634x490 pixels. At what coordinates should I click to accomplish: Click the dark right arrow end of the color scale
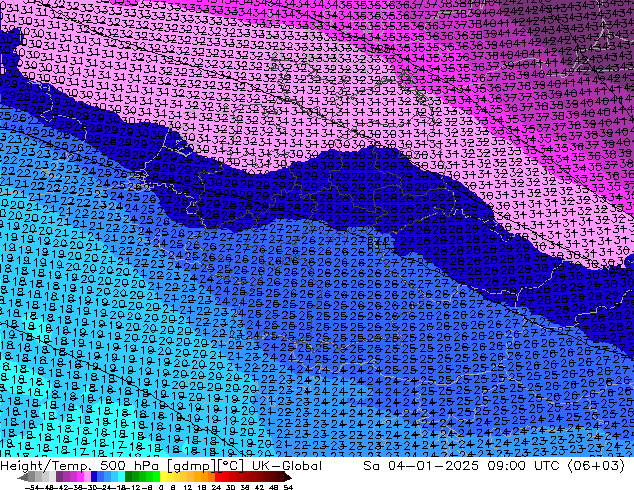[288, 478]
